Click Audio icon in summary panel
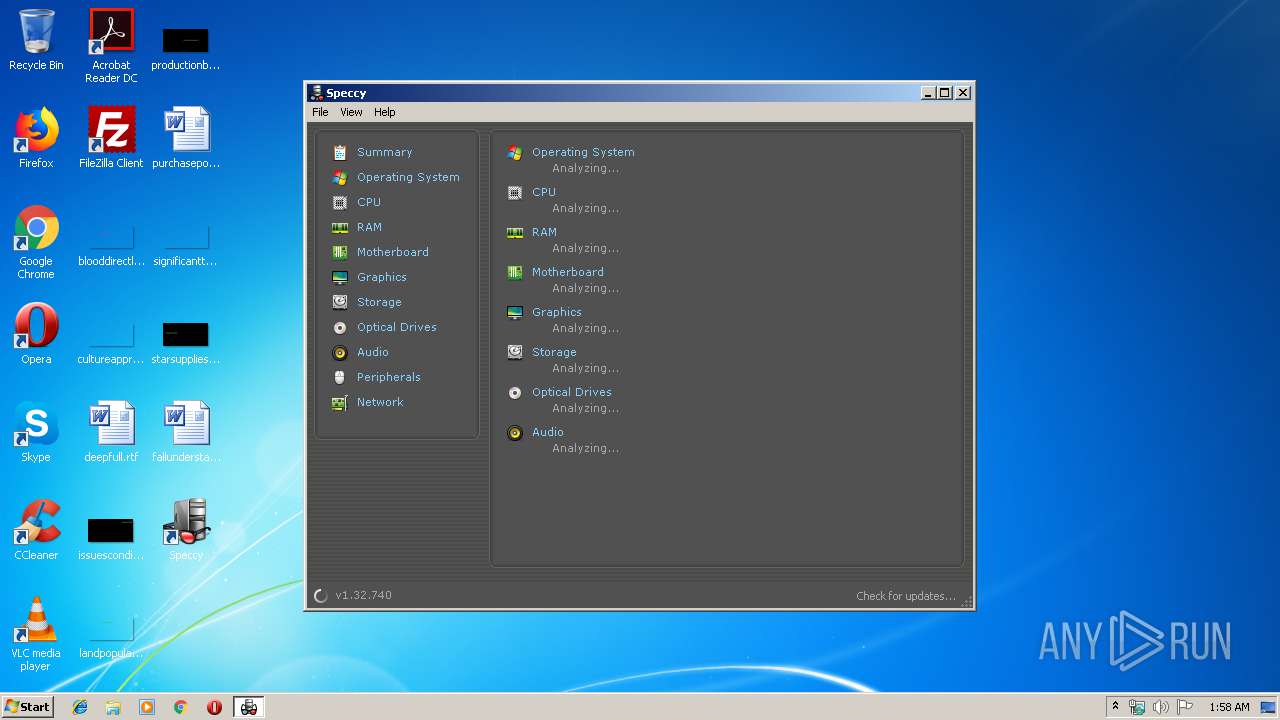This screenshot has width=1280, height=720. tap(515, 432)
